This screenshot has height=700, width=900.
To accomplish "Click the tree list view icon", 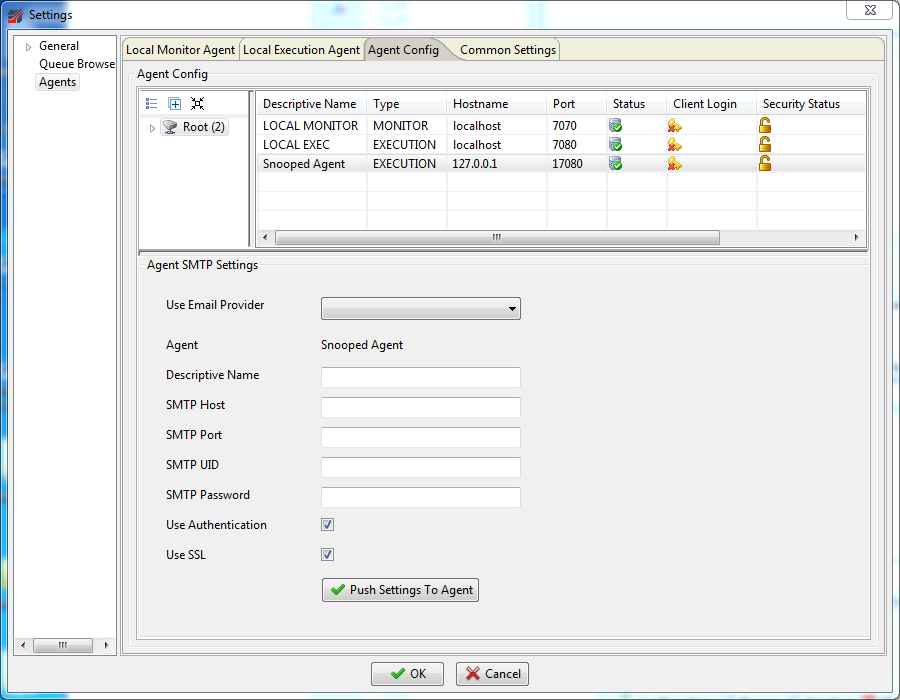I will tap(152, 103).
